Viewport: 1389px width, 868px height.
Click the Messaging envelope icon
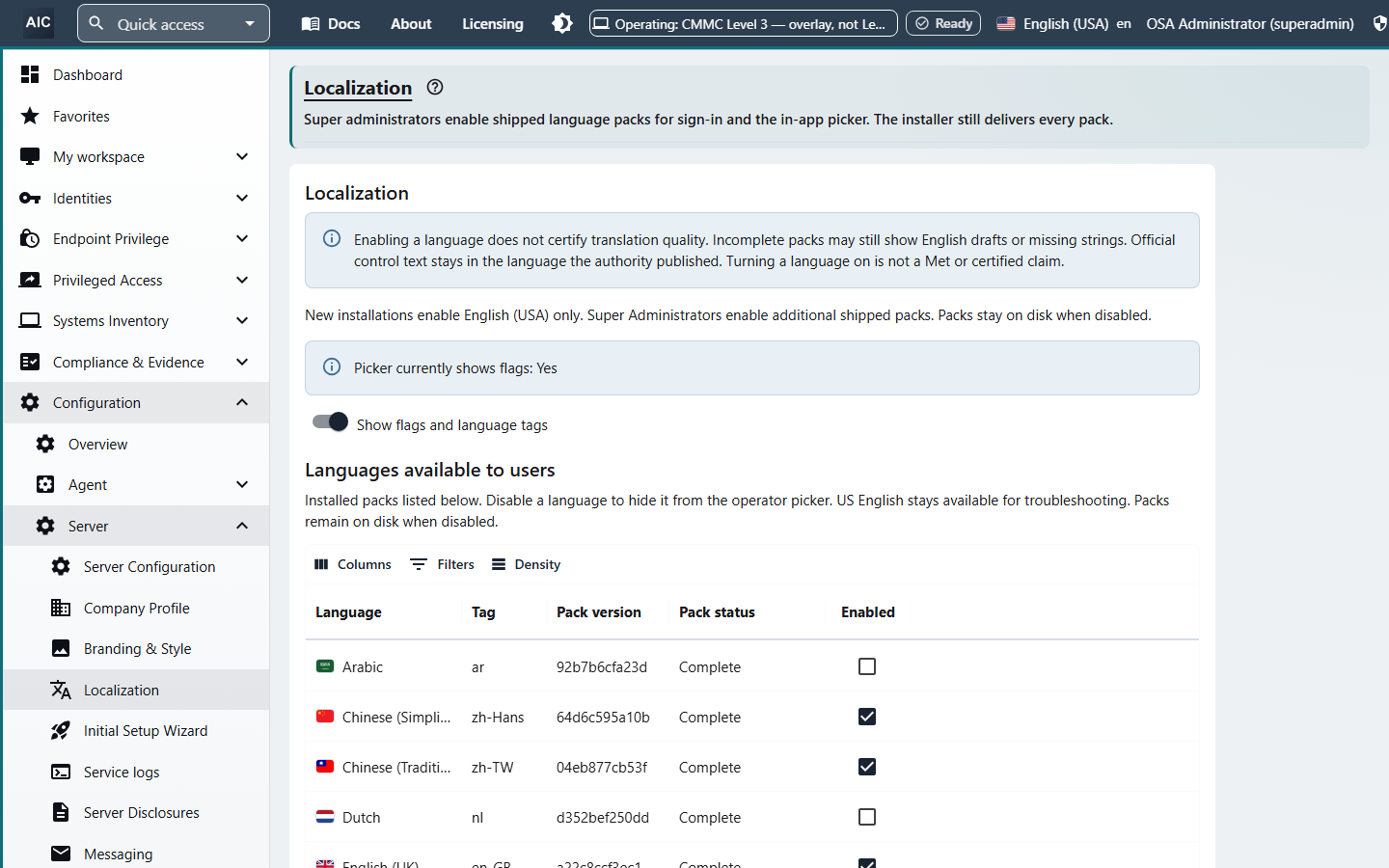(61, 854)
